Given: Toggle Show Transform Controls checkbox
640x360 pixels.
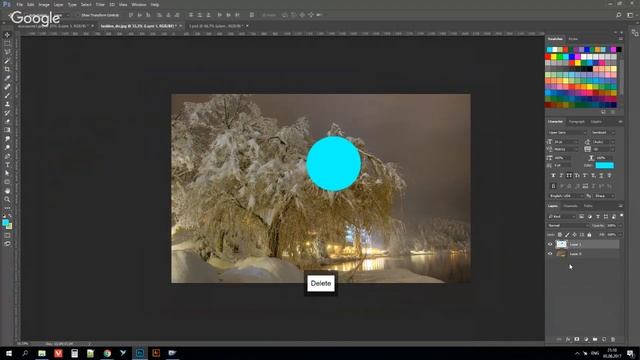Looking at the screenshot, I should point(78,15).
